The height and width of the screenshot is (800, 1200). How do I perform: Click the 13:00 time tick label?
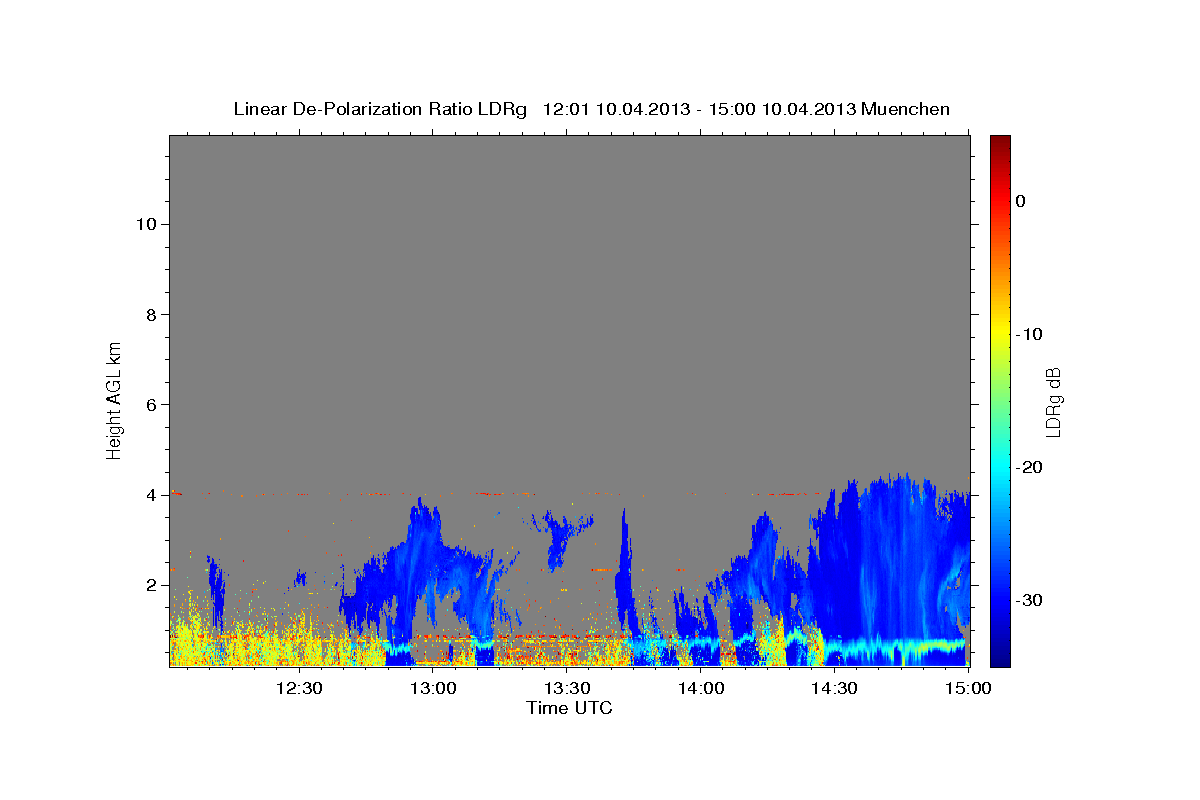(433, 688)
